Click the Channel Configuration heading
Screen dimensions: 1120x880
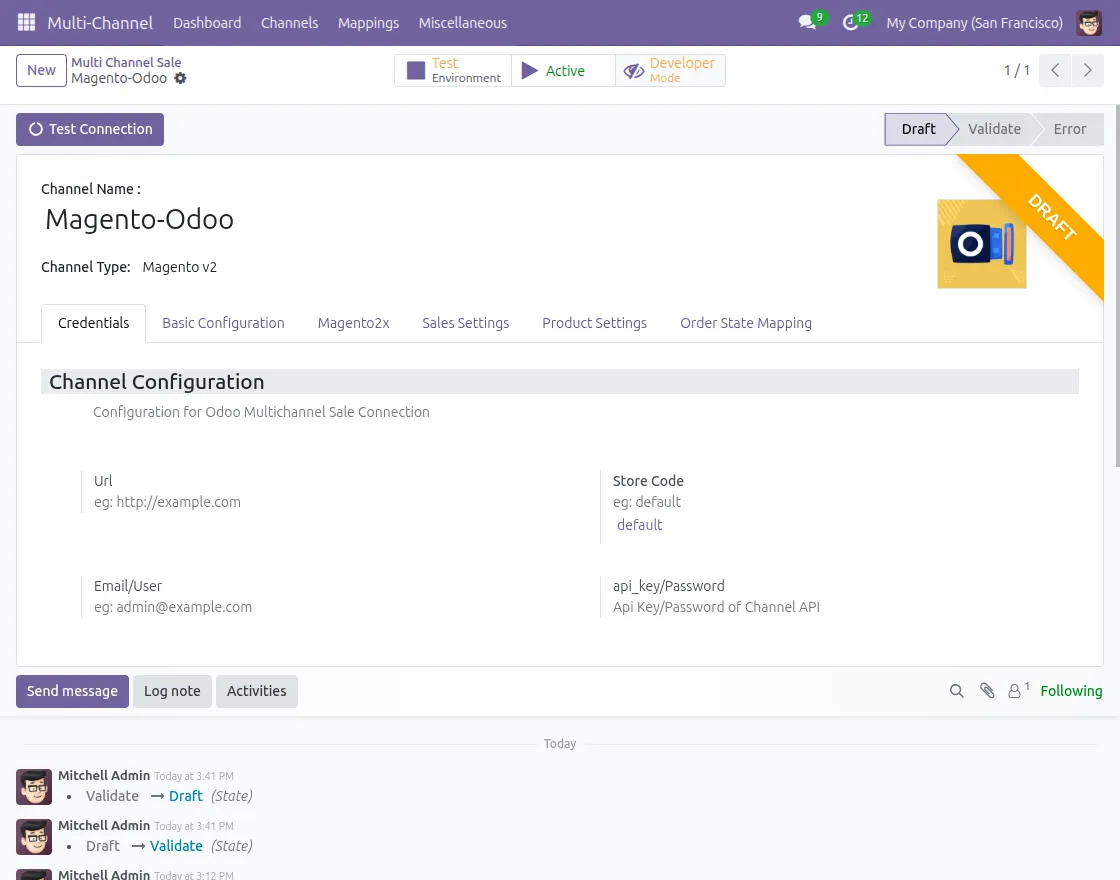coord(156,382)
